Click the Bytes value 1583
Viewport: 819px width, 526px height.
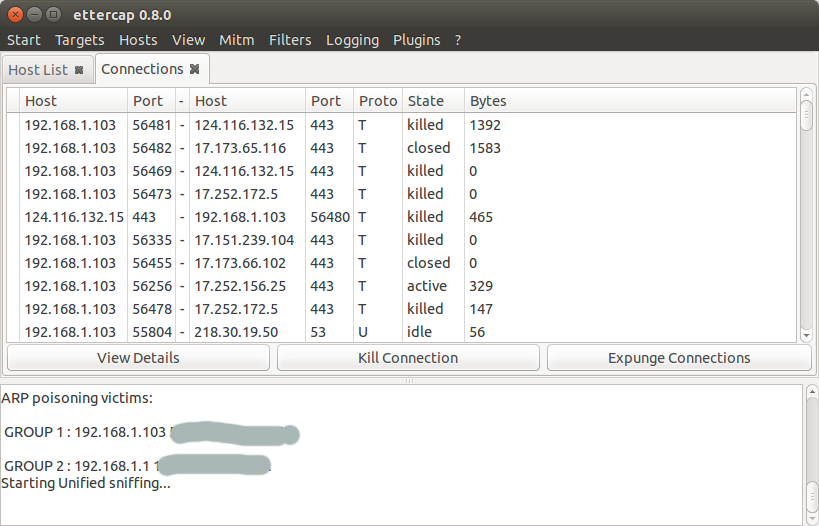pyautogui.click(x=485, y=148)
